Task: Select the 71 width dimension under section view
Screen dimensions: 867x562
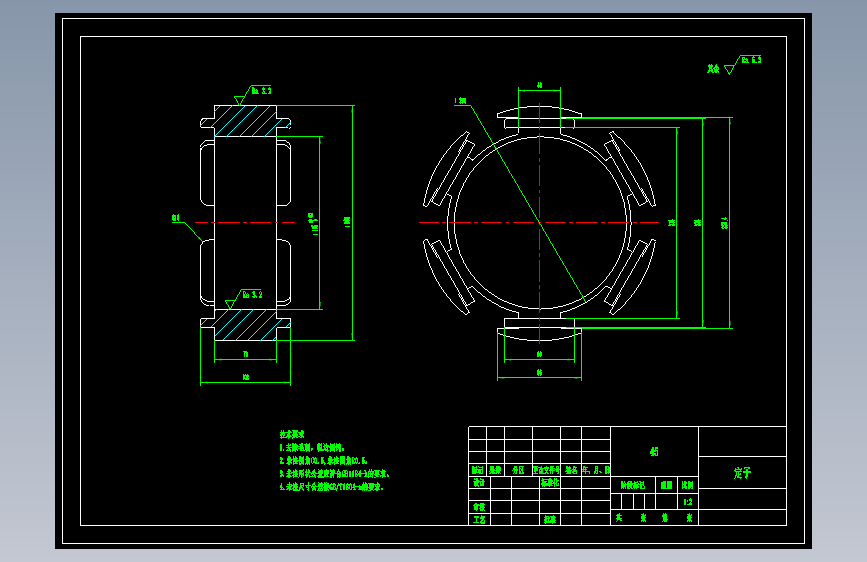Action: coord(246,354)
